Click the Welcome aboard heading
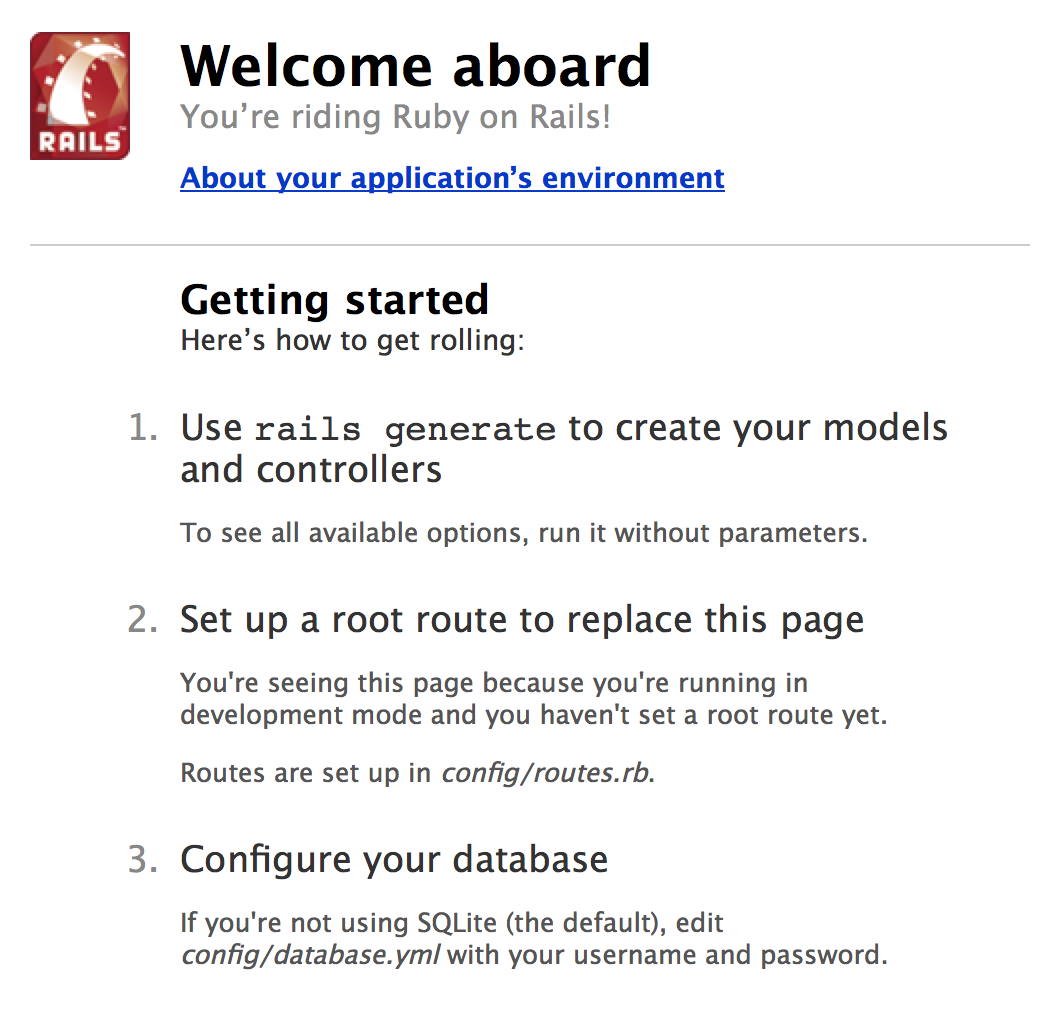 click(415, 65)
